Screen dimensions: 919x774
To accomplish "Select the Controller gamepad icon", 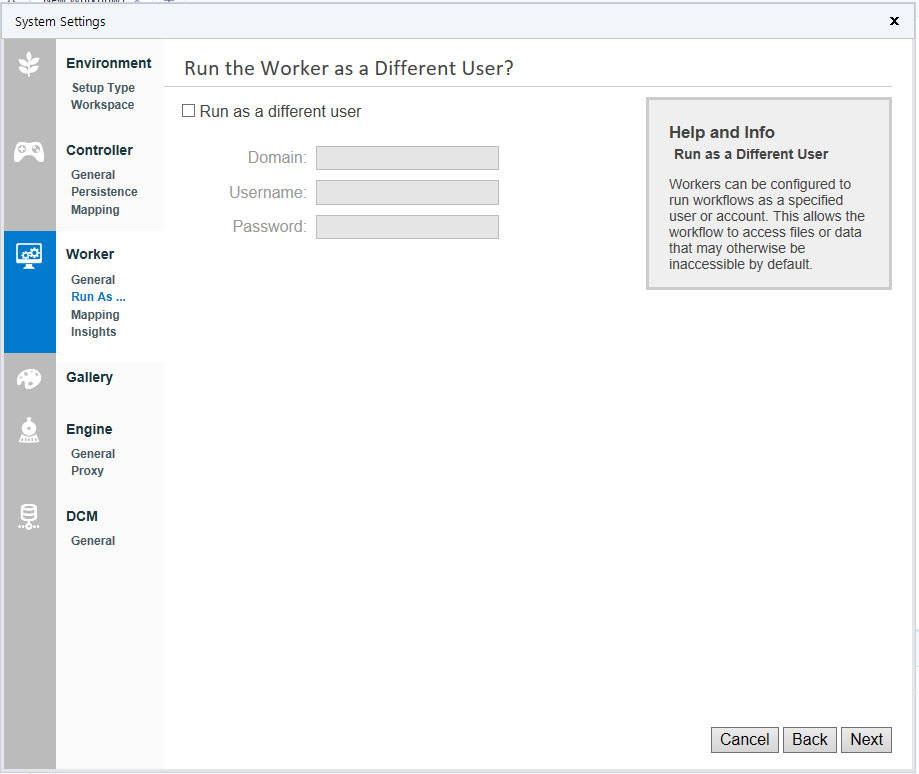I will pyautogui.click(x=29, y=151).
